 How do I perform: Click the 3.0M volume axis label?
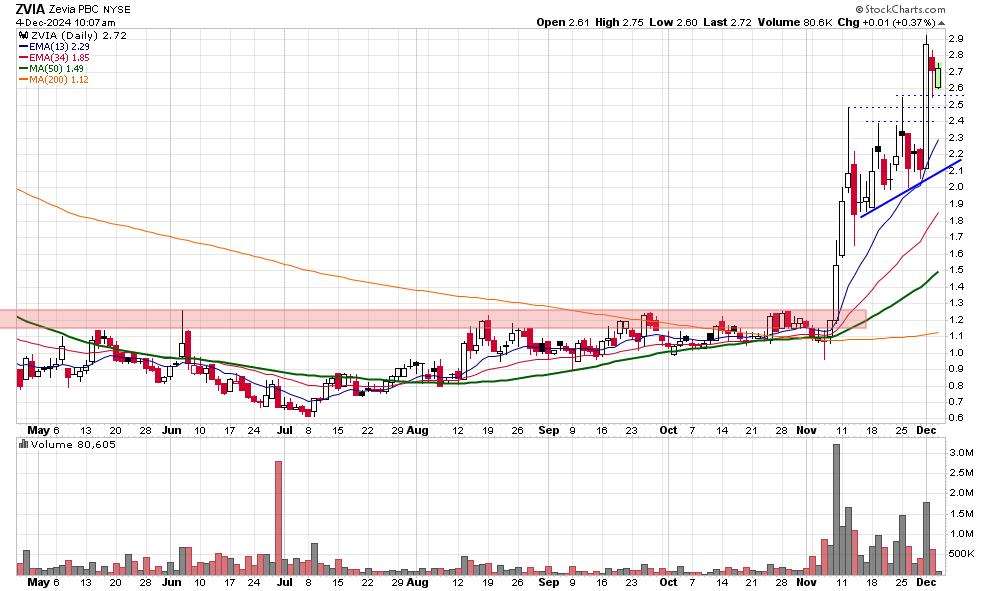(x=959, y=453)
